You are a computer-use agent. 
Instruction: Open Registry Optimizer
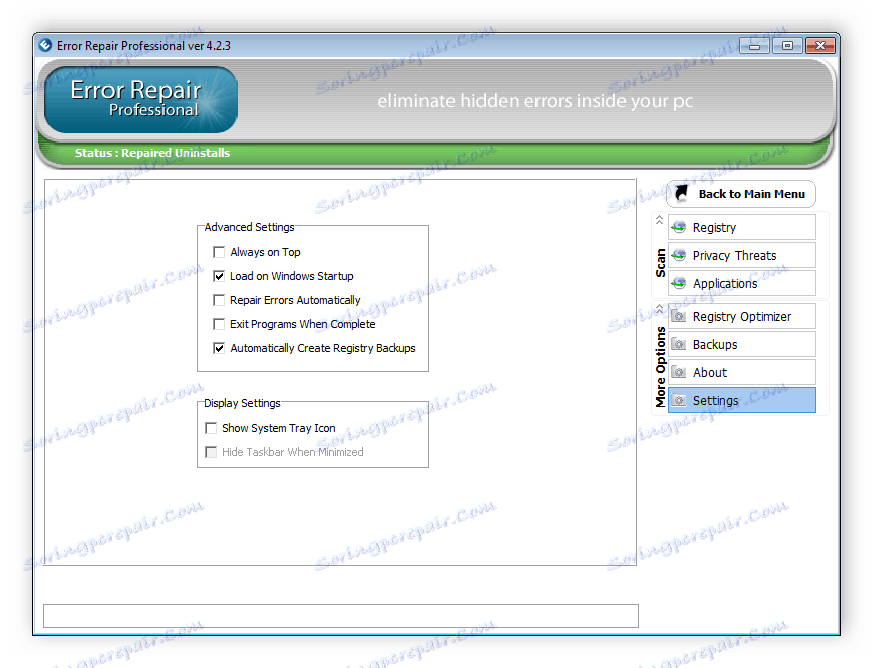[742, 316]
